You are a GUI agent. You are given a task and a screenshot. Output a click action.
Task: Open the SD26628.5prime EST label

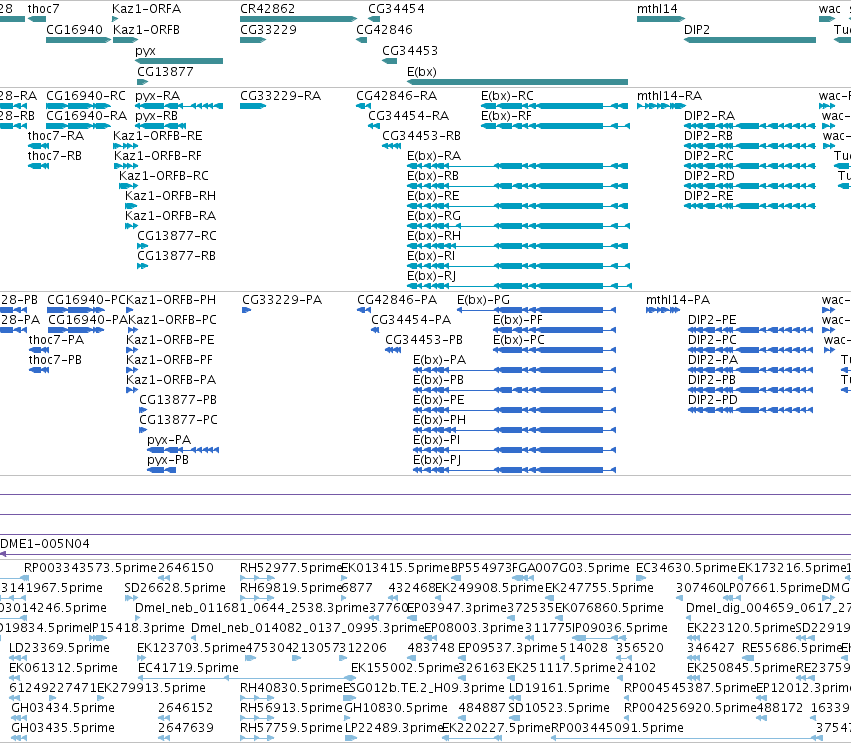pyautogui.click(x=175, y=588)
